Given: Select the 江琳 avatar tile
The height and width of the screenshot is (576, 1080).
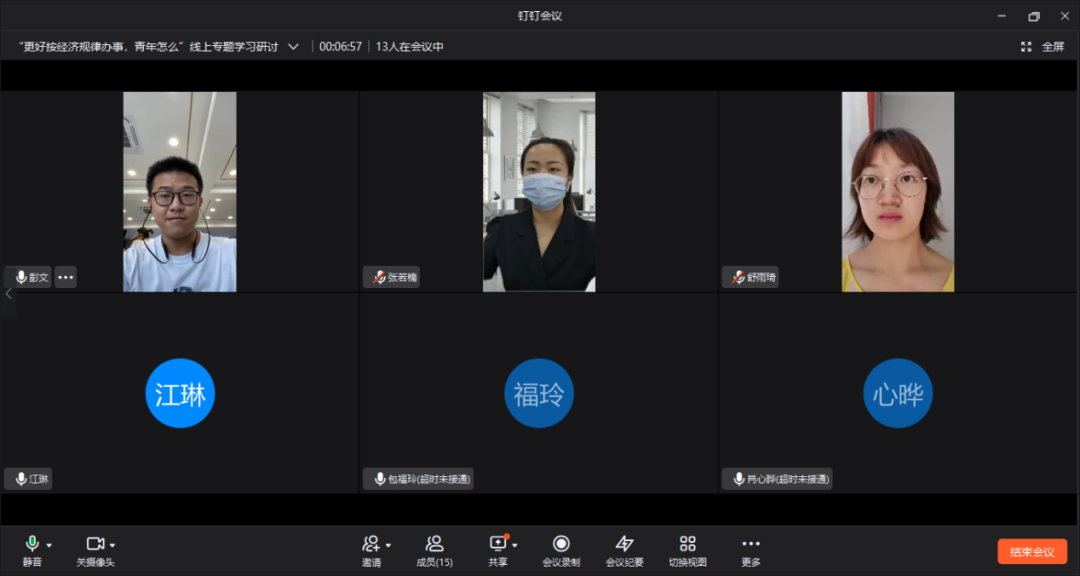Looking at the screenshot, I should tap(180, 393).
